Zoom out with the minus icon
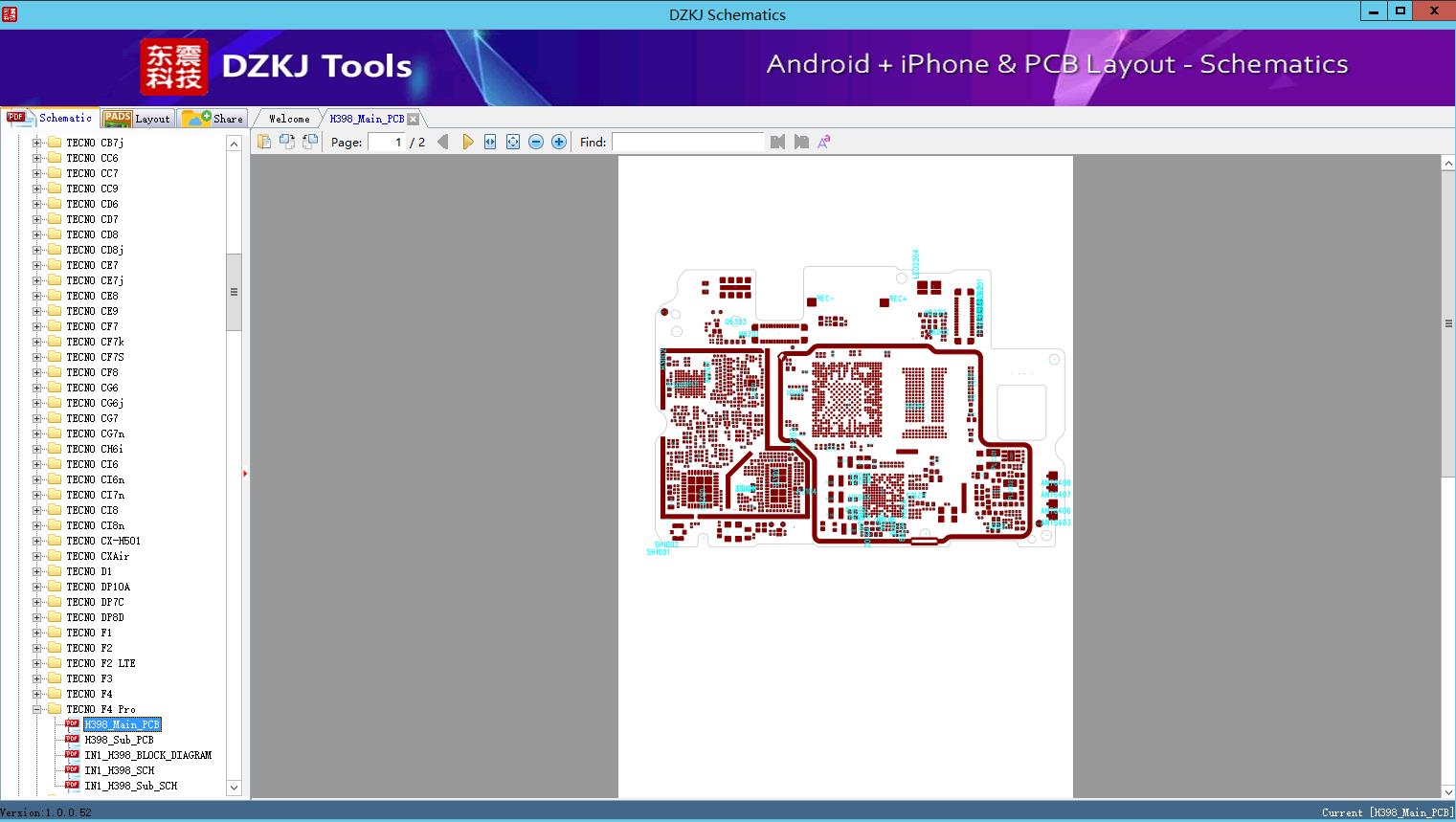This screenshot has width=1456, height=822. (x=536, y=142)
